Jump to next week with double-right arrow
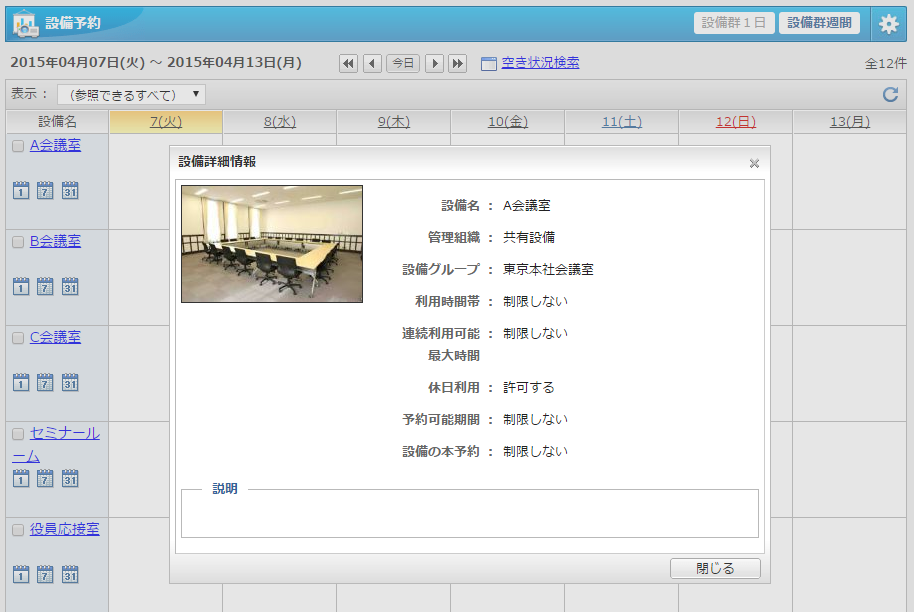This screenshot has height=612, width=914. pyautogui.click(x=458, y=63)
